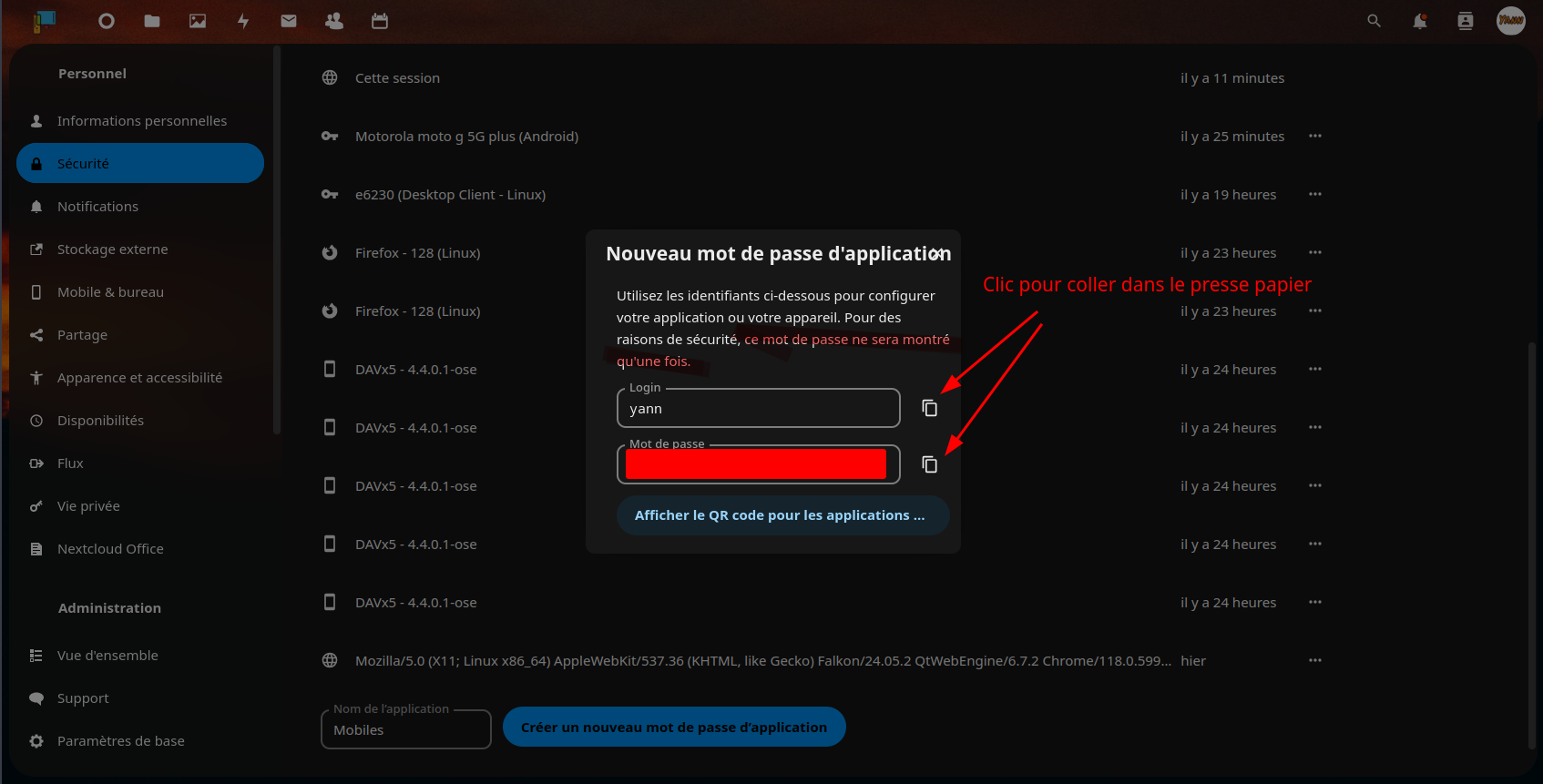This screenshot has width=1543, height=784.
Task: Open the user avatar menu
Action: pyautogui.click(x=1510, y=21)
